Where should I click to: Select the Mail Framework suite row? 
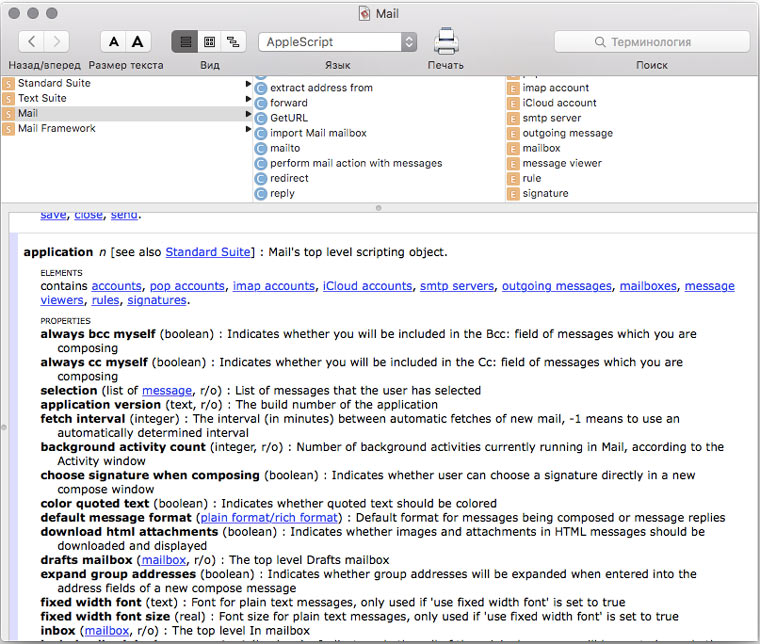pyautogui.click(x=126, y=128)
